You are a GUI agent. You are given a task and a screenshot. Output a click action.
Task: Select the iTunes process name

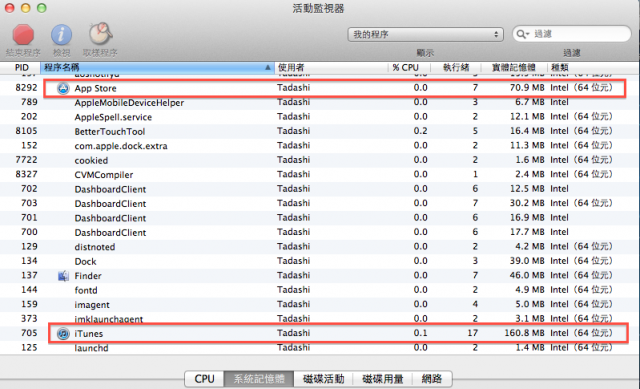[x=89, y=333]
